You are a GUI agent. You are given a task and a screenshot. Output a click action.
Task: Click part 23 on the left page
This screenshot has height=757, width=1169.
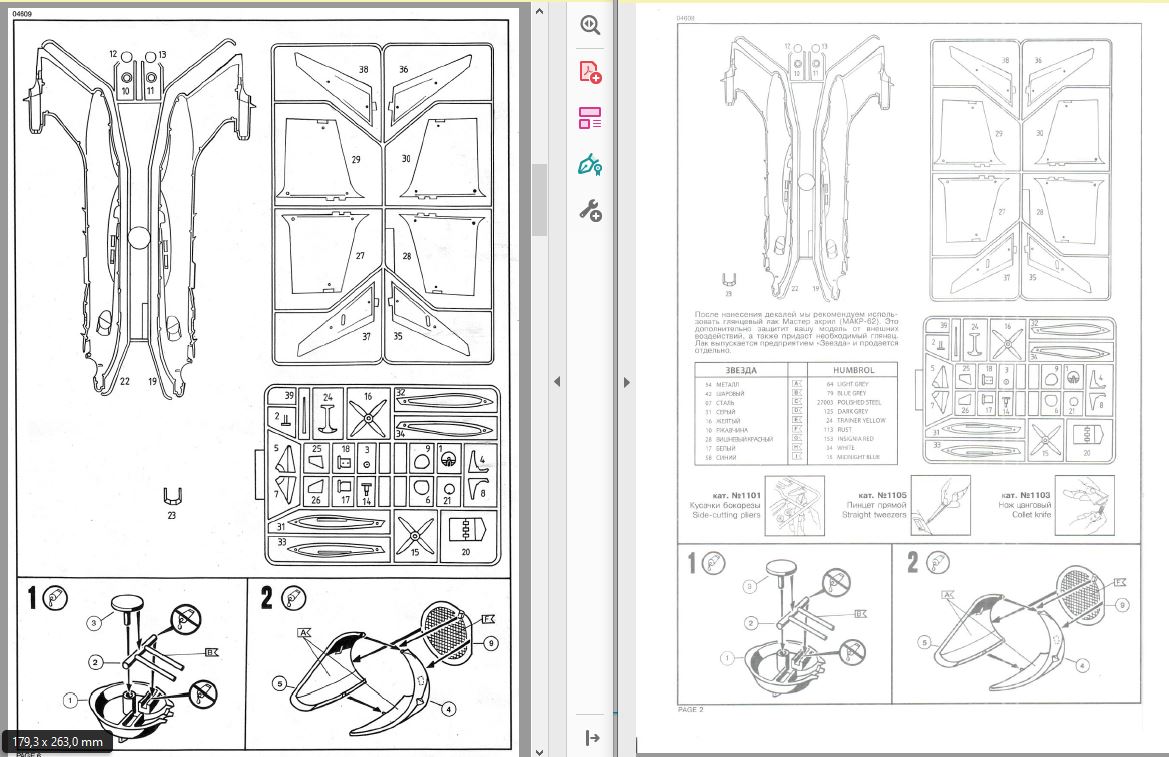coord(171,498)
